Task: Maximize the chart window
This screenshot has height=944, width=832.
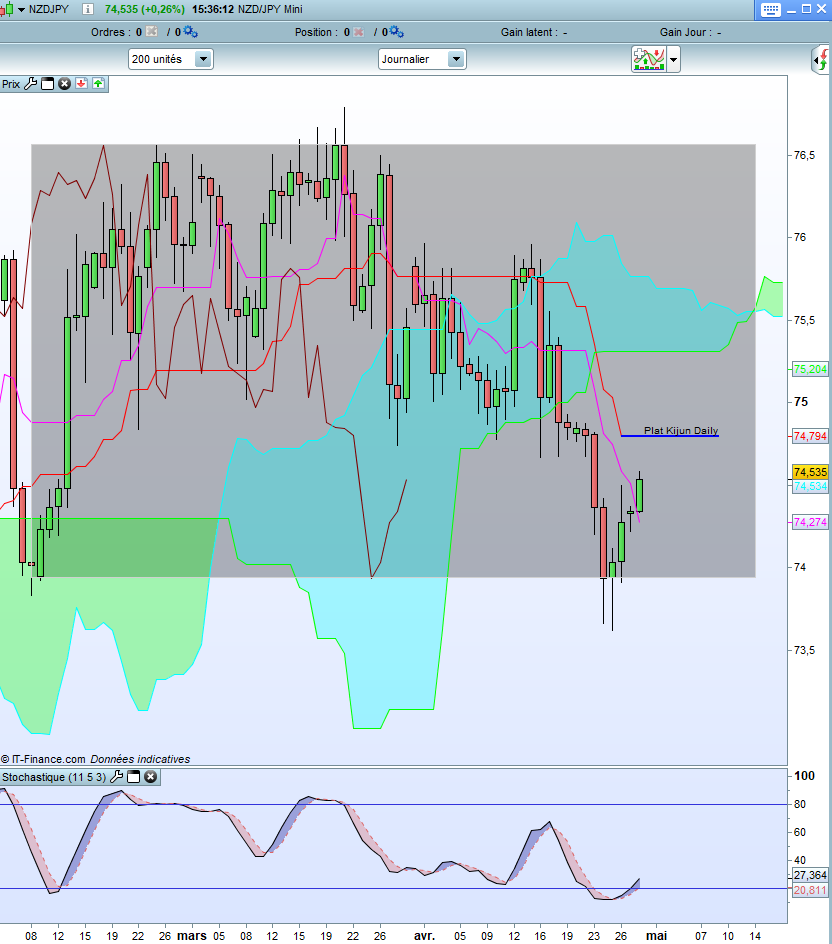Action: (x=807, y=9)
